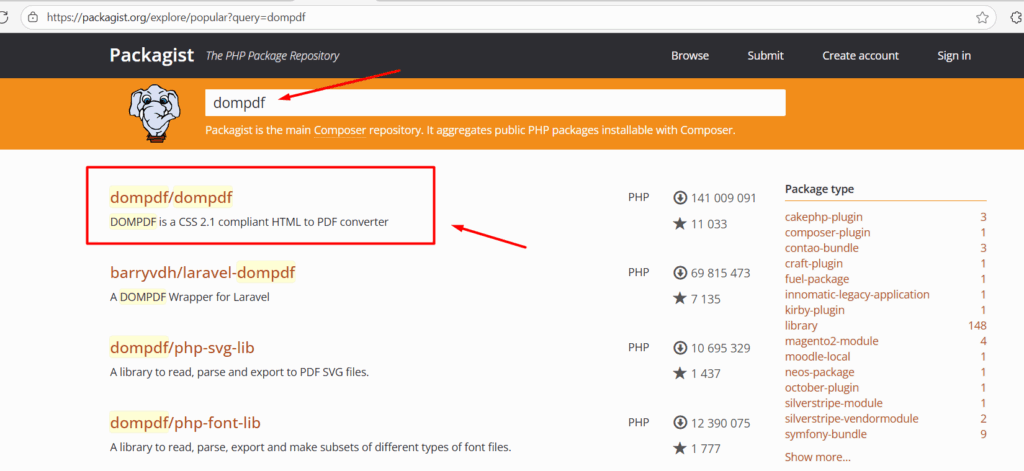
Task: Click star icon beside 7 135
Action: pos(681,299)
